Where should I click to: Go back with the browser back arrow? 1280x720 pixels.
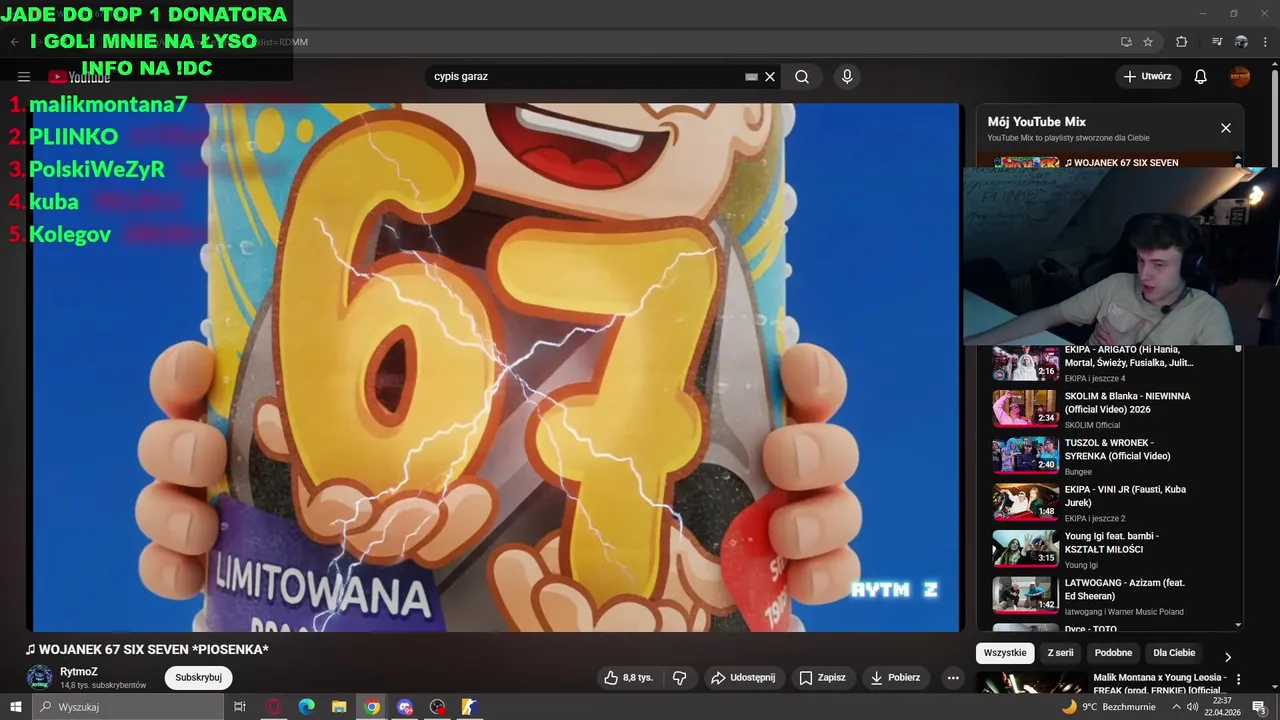click(14, 42)
